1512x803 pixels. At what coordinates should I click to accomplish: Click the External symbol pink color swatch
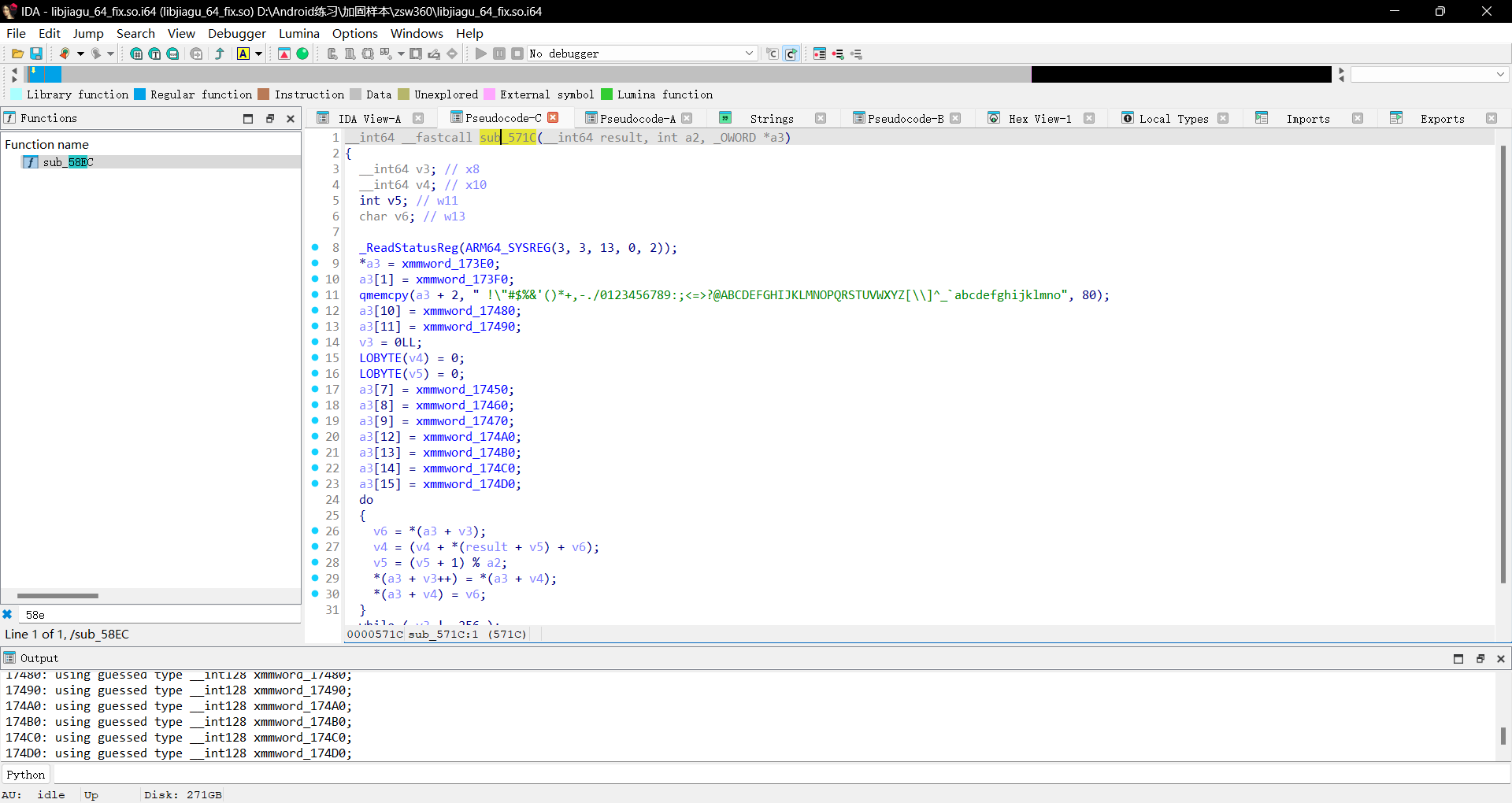(x=489, y=94)
